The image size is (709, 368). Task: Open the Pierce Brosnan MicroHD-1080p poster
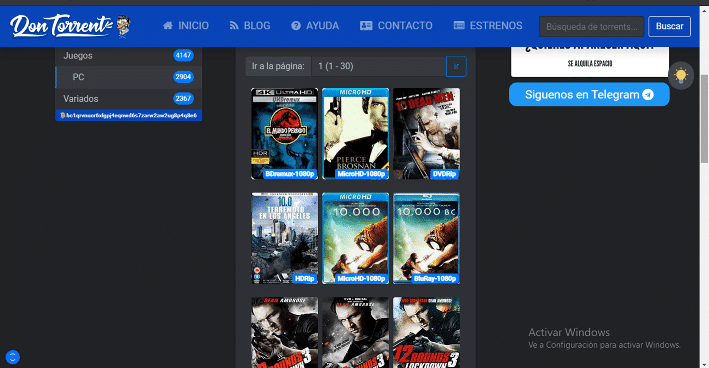[355, 134]
